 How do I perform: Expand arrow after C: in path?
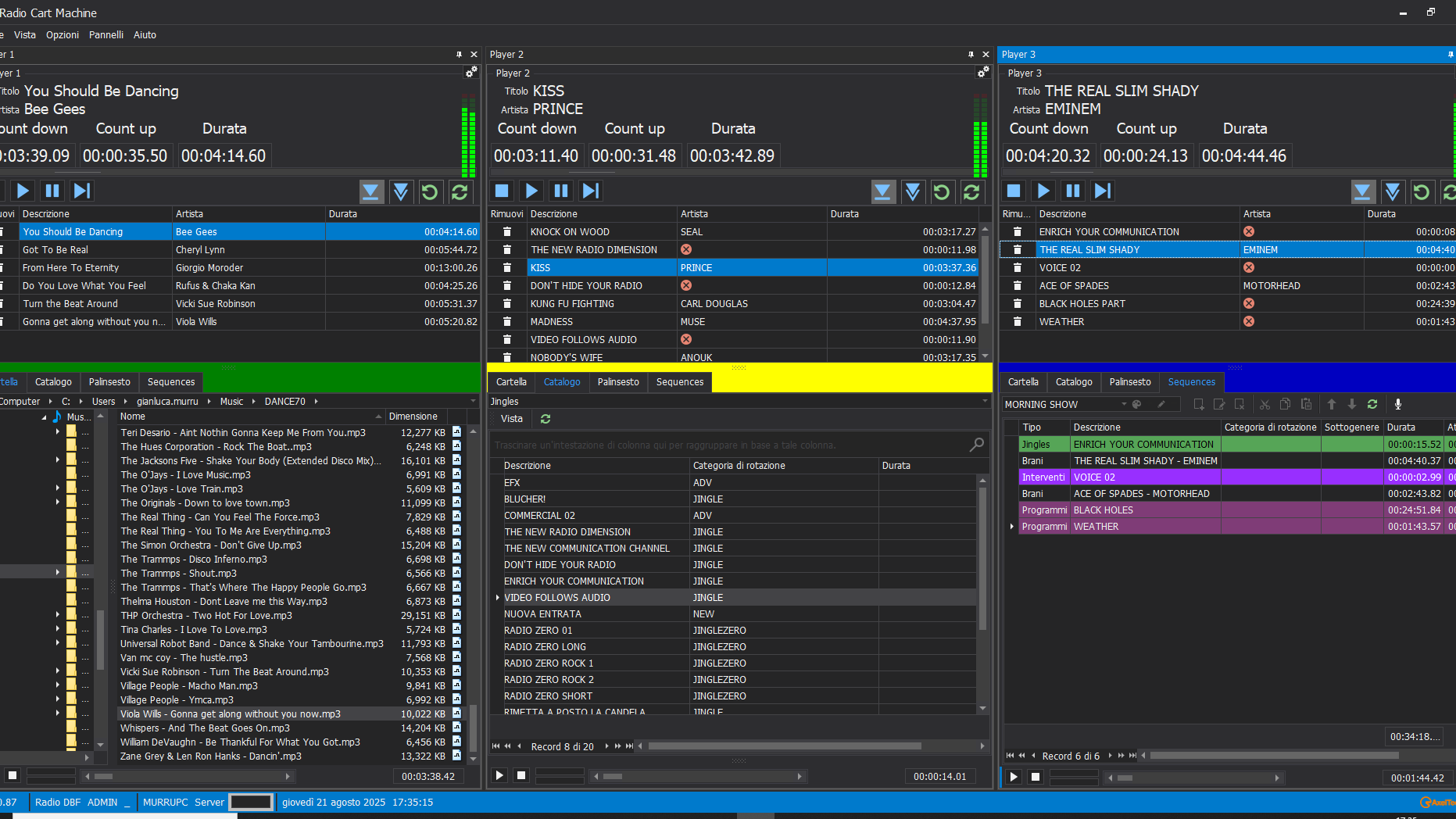(81, 401)
